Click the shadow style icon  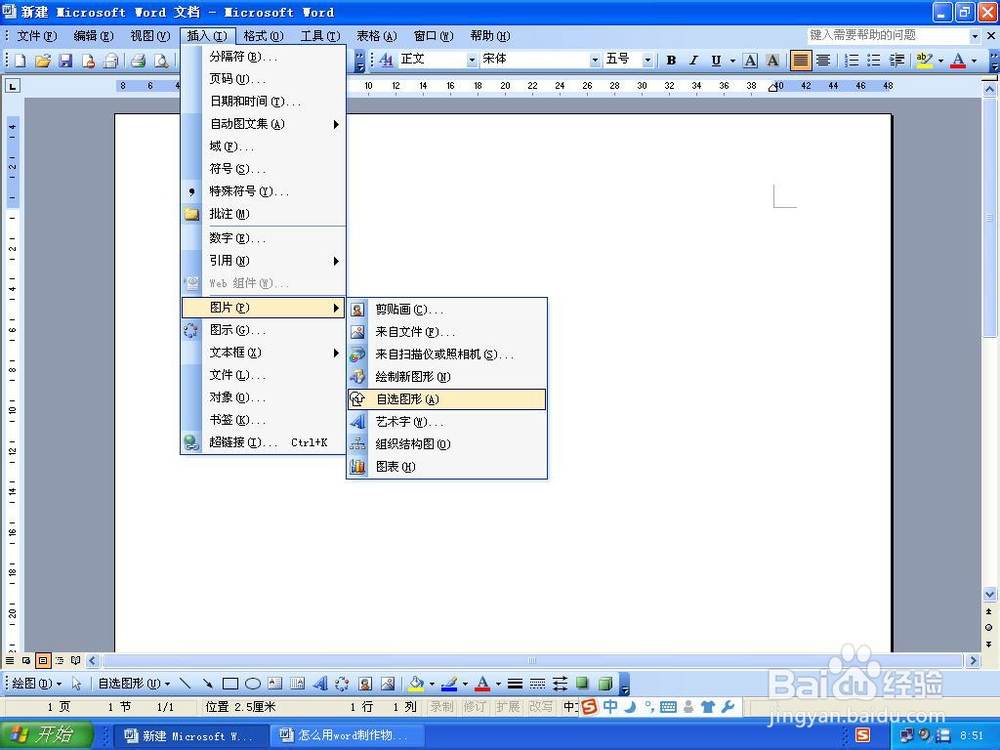pos(582,684)
